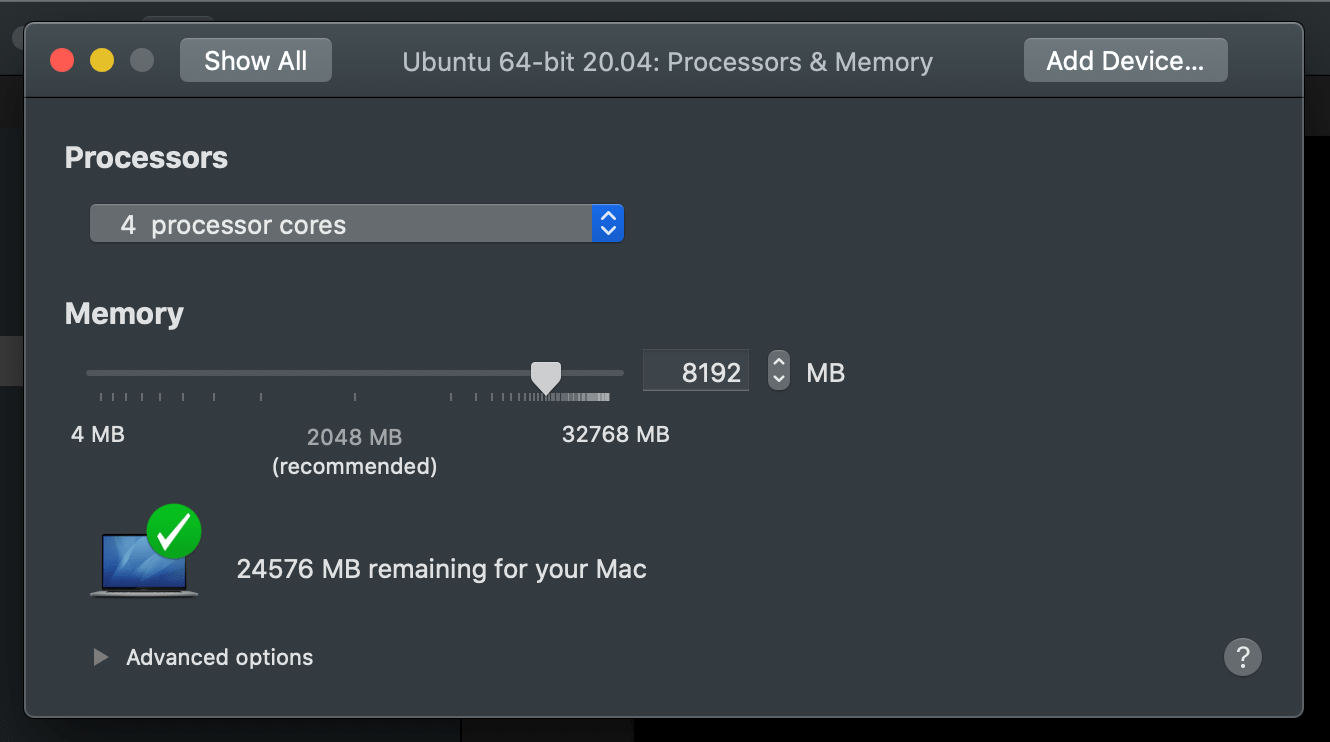This screenshot has width=1330, height=742.
Task: Click the memory slider thumb
Action: 545,377
